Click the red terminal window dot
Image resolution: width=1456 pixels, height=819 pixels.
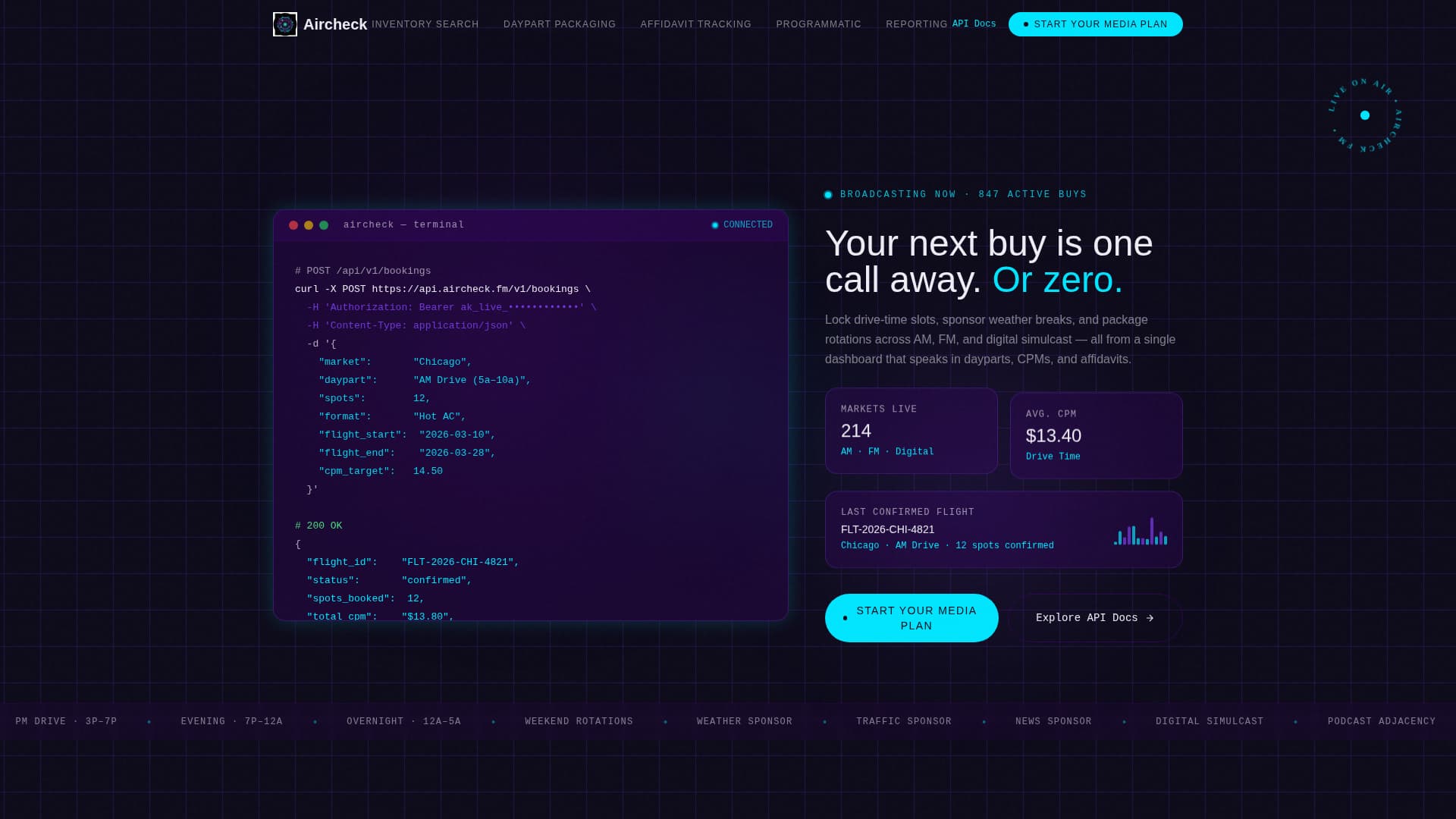tap(293, 225)
